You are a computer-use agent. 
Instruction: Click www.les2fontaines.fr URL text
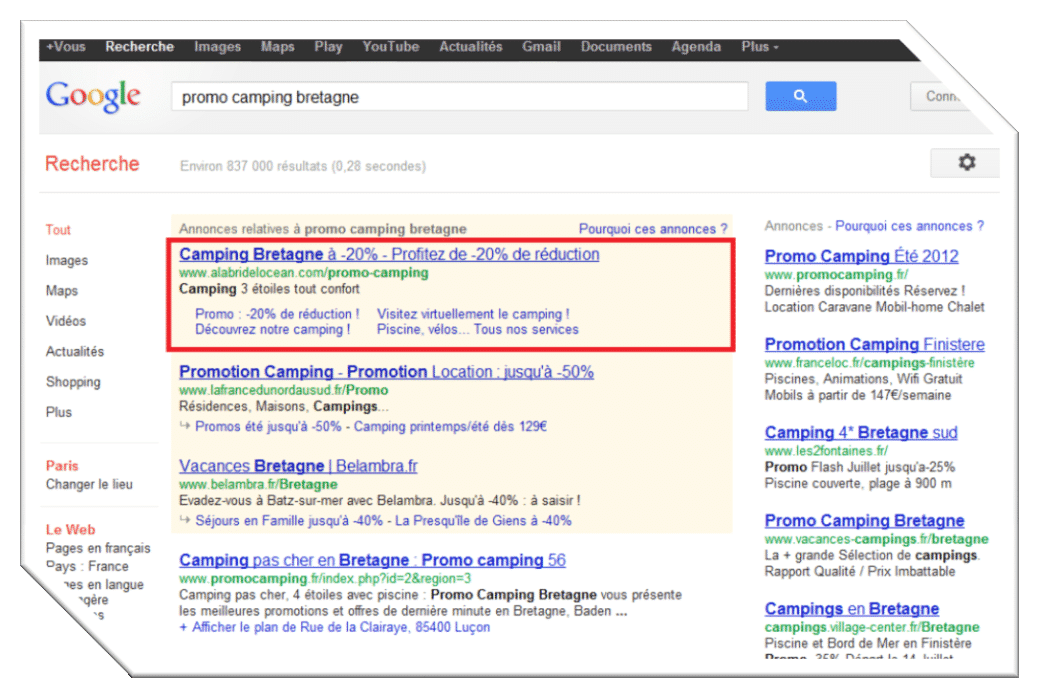click(x=826, y=451)
